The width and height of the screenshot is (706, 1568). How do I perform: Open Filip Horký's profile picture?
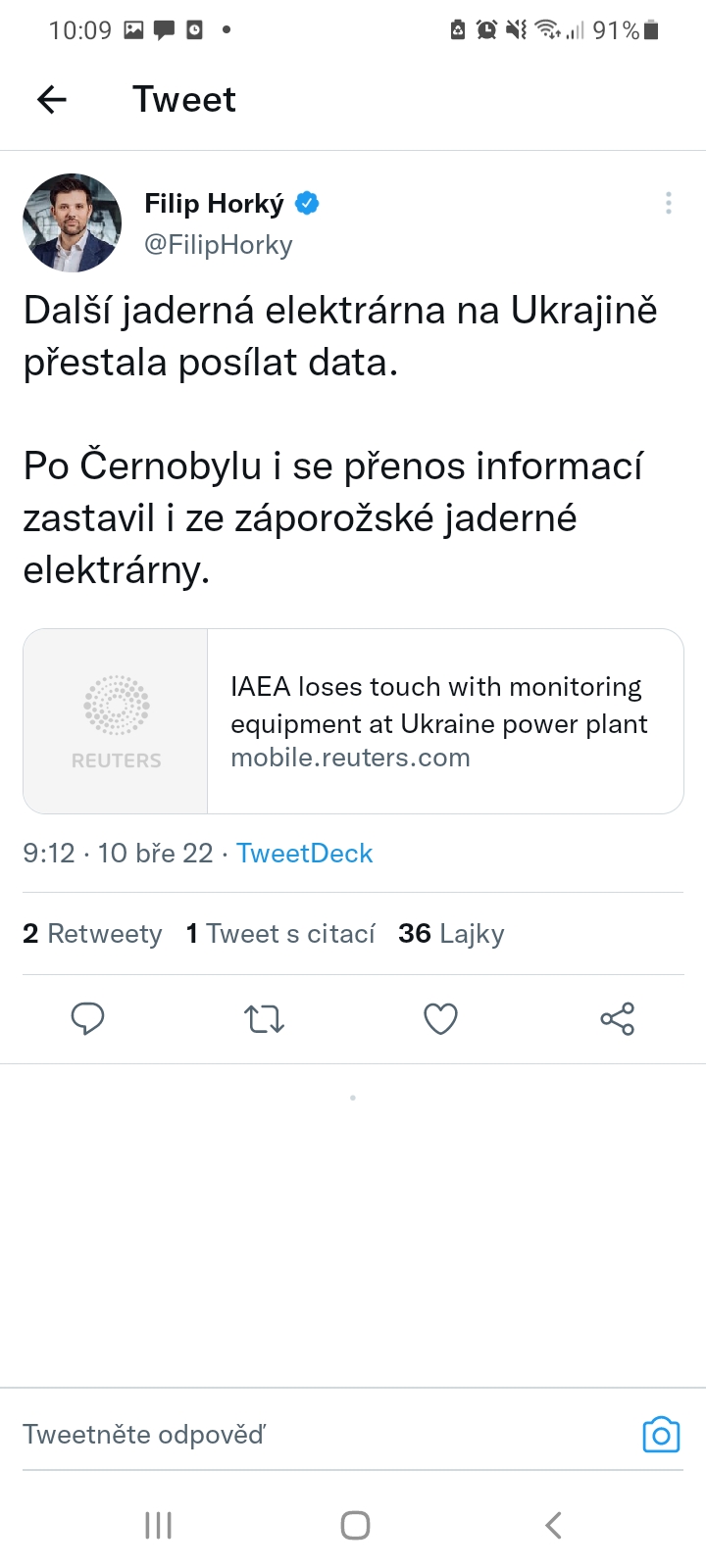[73, 223]
